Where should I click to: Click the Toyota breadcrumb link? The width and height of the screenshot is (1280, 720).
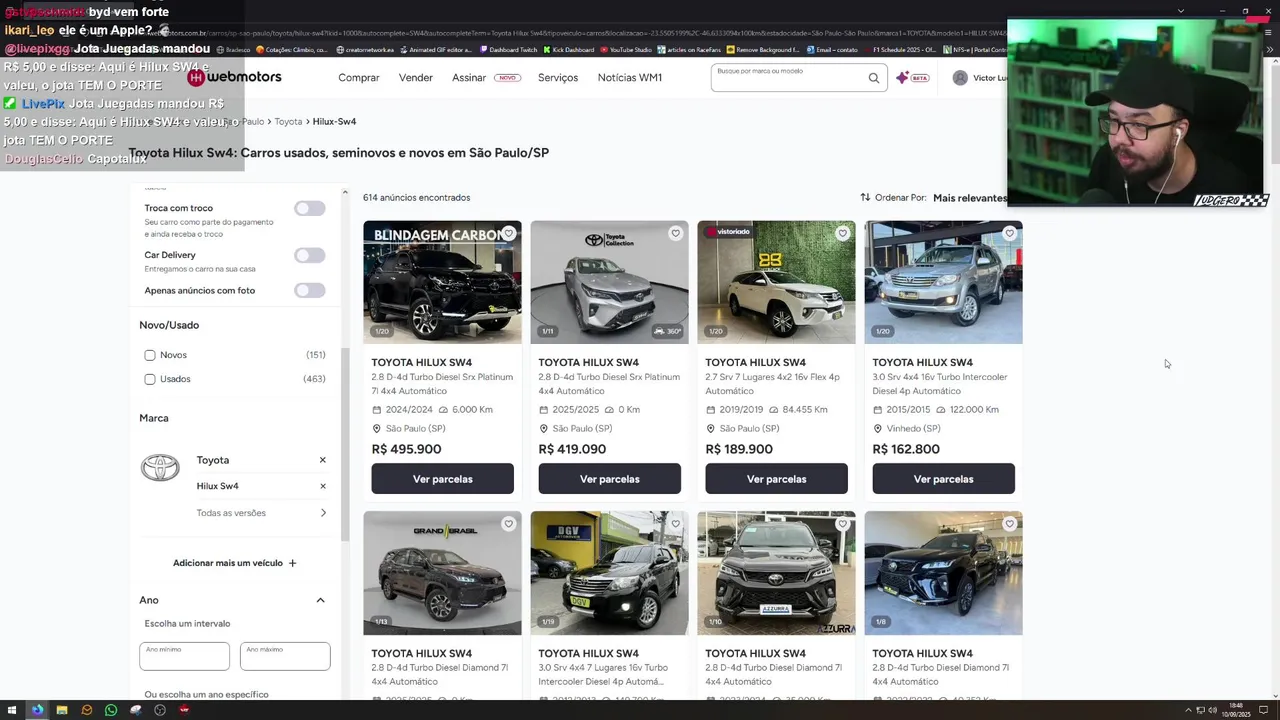288,121
